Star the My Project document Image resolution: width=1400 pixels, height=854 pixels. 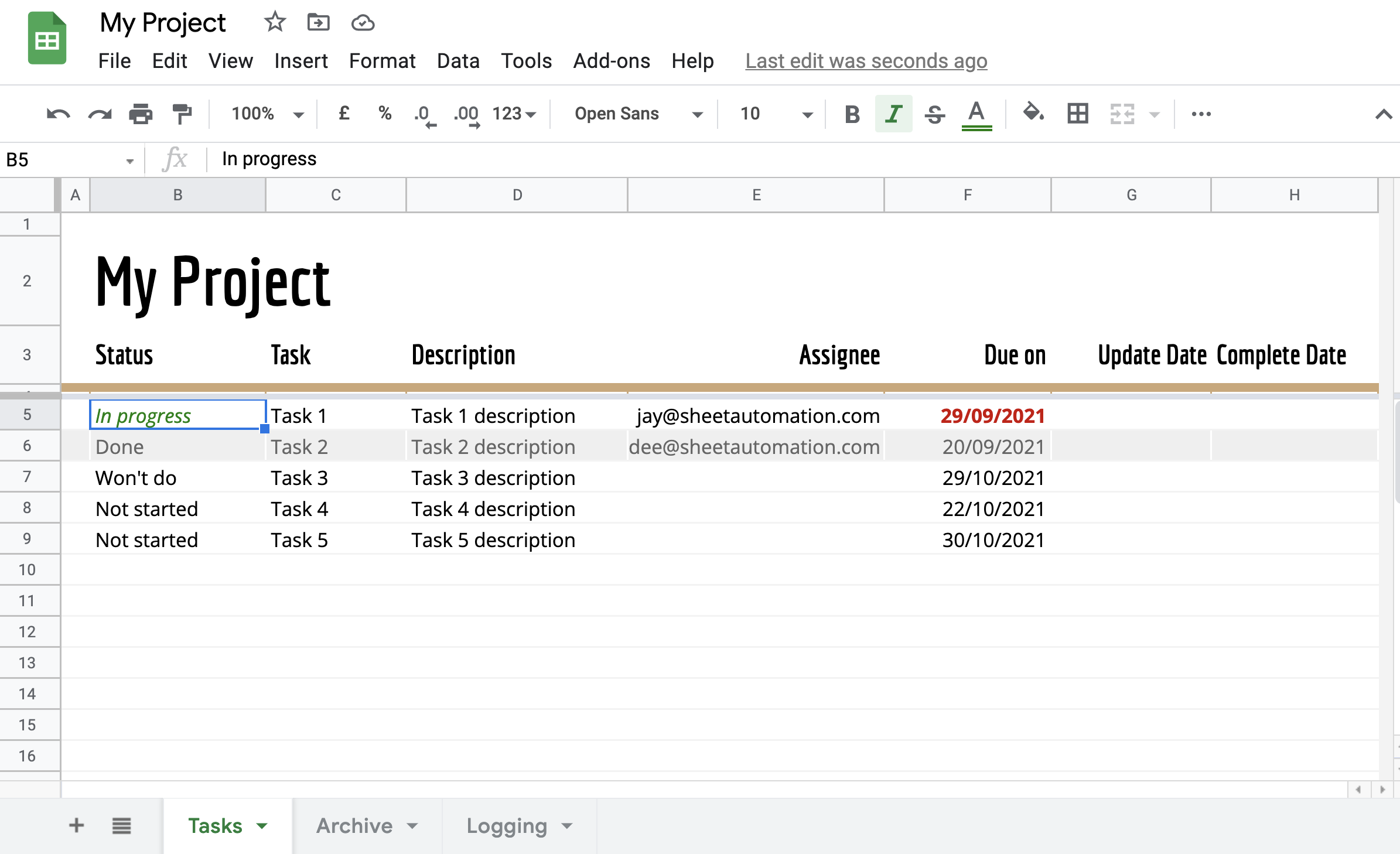pyautogui.click(x=275, y=23)
